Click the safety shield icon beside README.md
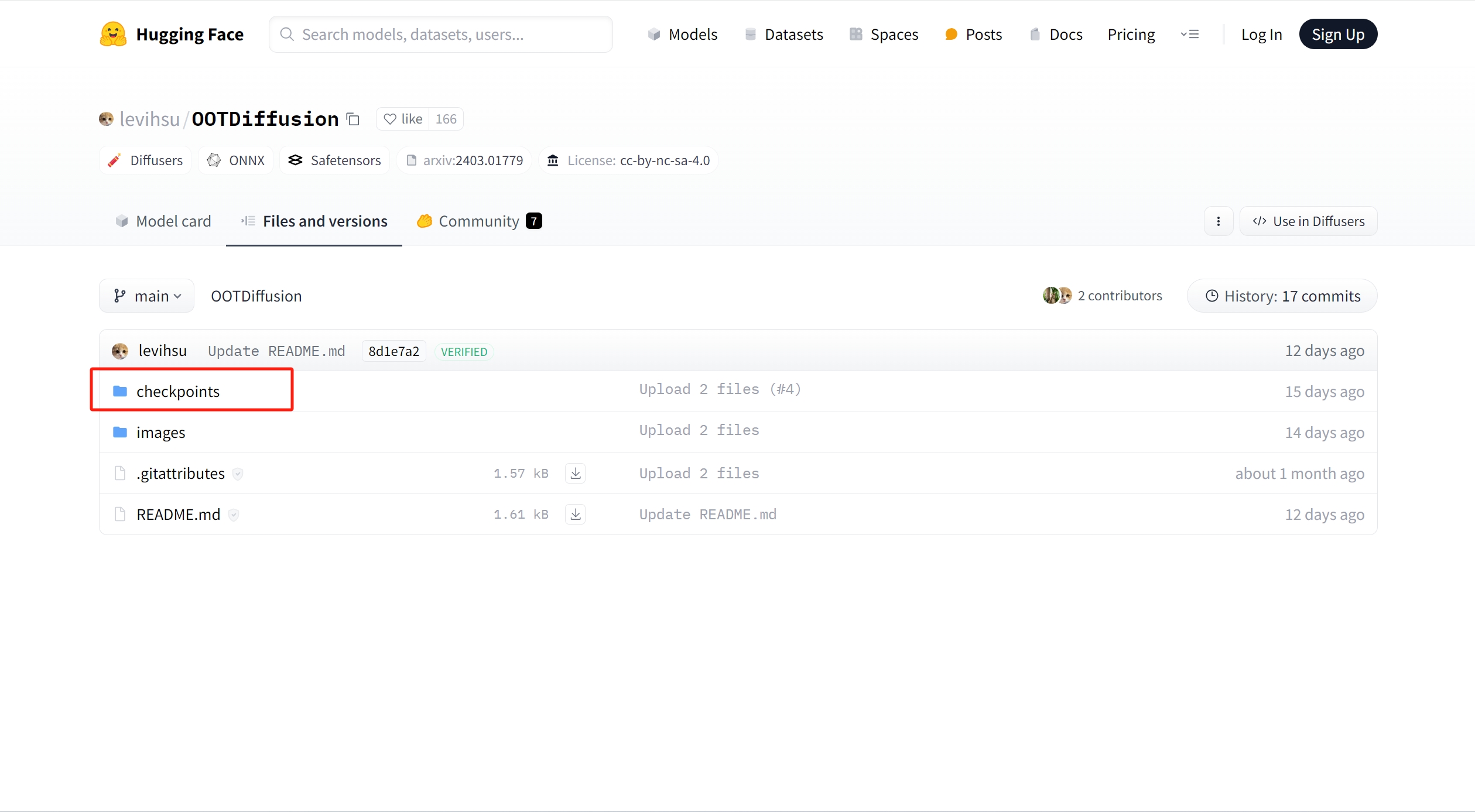 pos(234,515)
